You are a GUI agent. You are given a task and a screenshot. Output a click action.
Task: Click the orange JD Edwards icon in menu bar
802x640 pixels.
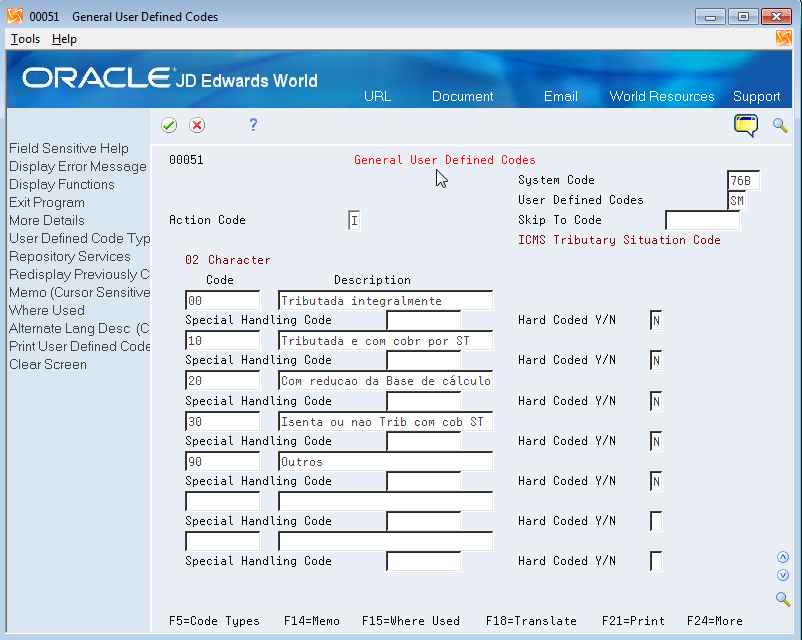(x=784, y=38)
